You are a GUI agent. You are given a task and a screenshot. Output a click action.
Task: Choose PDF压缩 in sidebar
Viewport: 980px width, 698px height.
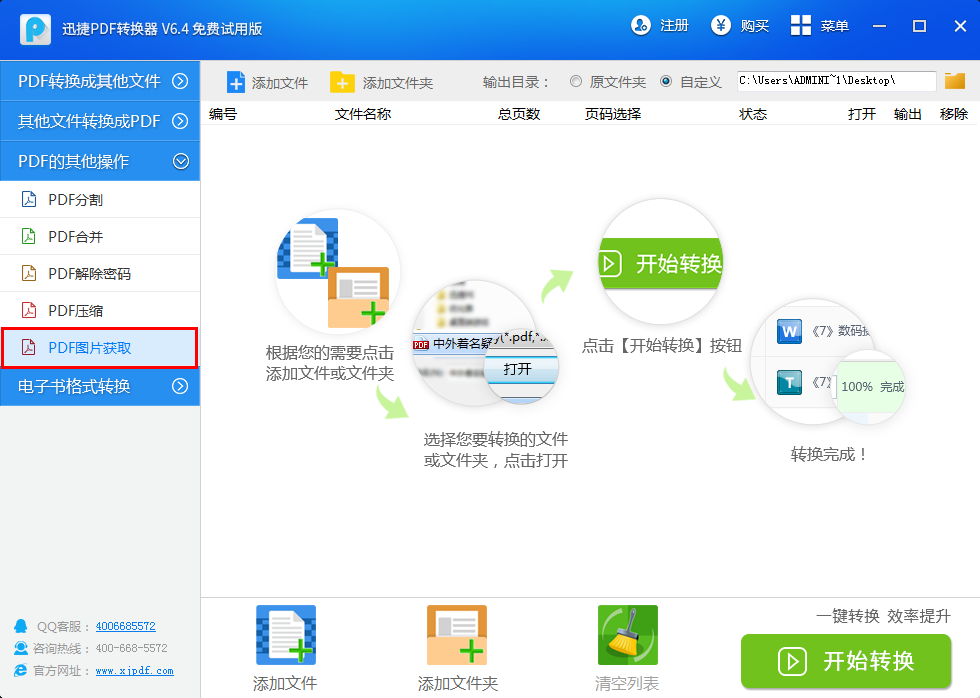coord(100,310)
